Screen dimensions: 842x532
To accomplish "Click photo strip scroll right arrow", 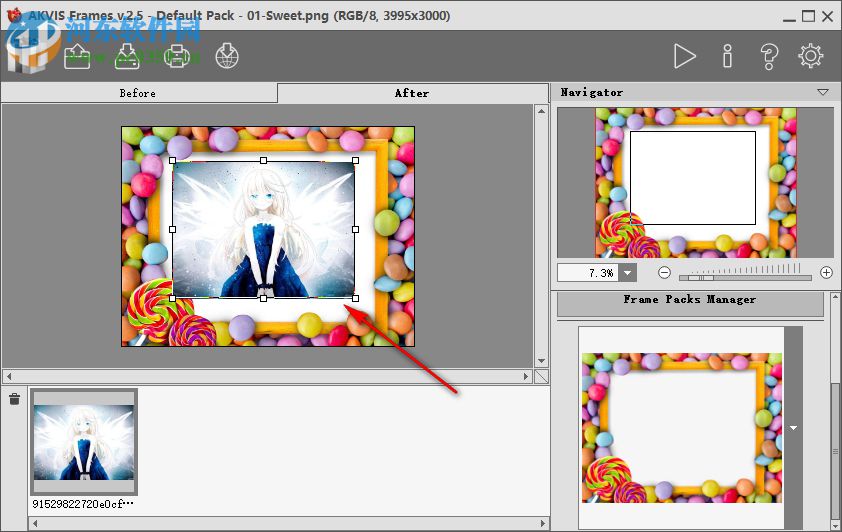I will [542, 523].
